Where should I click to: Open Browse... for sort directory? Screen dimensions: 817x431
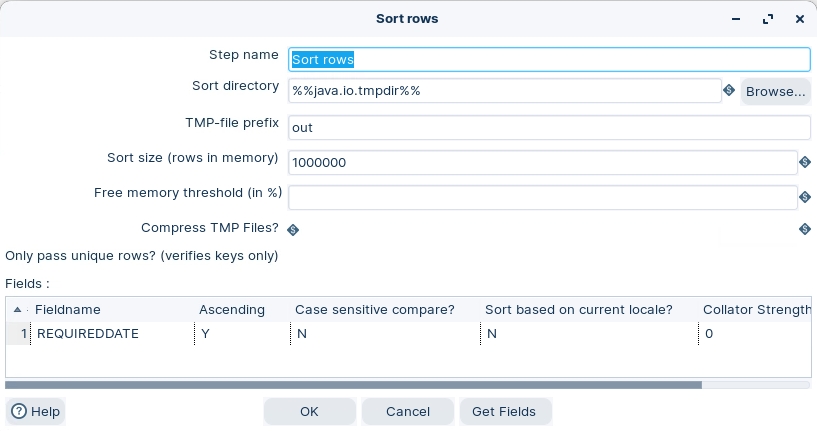[x=775, y=91]
